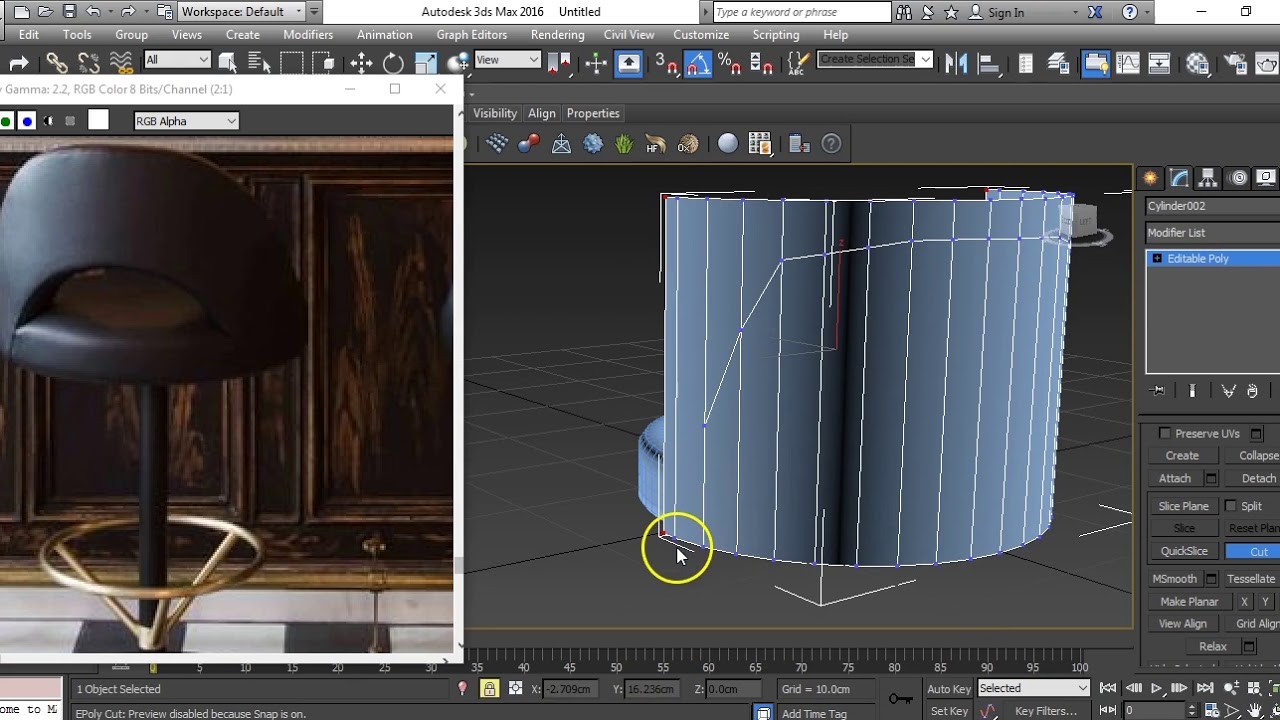The height and width of the screenshot is (720, 1280).
Task: Click the white color swatch
Action: click(98, 121)
